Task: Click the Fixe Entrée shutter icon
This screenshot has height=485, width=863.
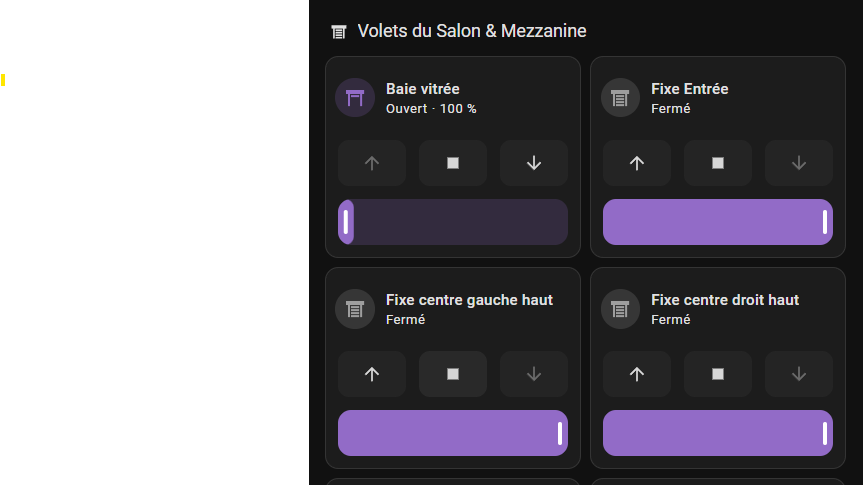Action: pyautogui.click(x=620, y=98)
